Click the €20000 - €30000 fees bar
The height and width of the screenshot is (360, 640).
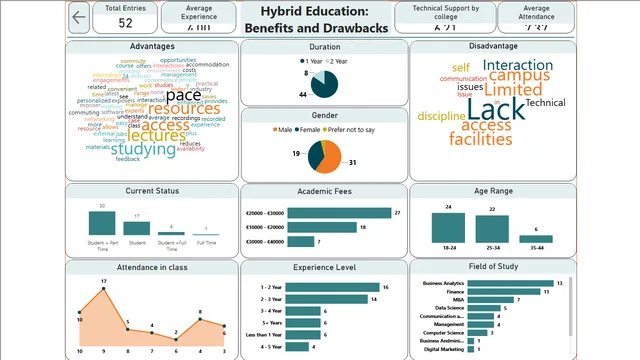[339, 213]
